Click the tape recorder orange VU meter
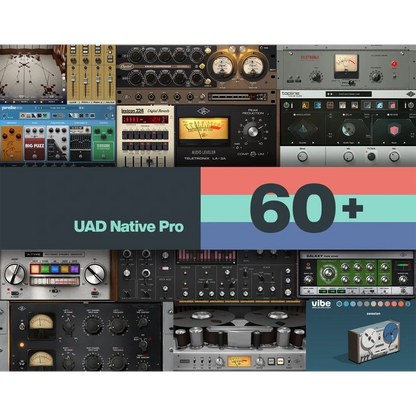Screen dimensions: 416x416 pos(239,361)
